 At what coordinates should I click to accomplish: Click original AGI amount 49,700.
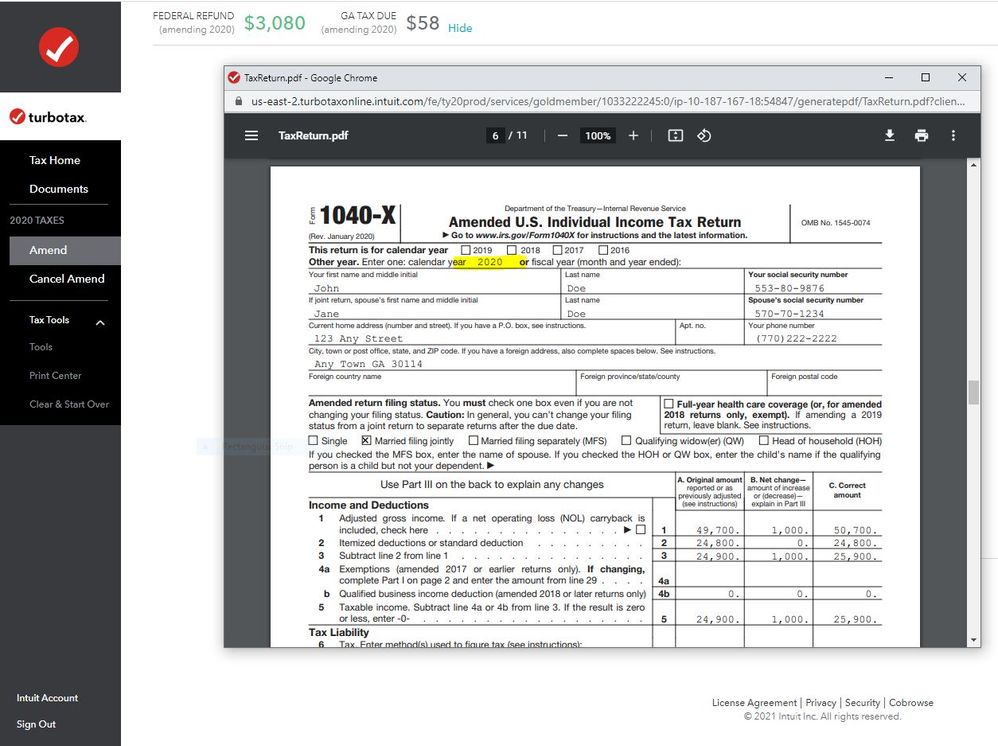[x=717, y=530]
